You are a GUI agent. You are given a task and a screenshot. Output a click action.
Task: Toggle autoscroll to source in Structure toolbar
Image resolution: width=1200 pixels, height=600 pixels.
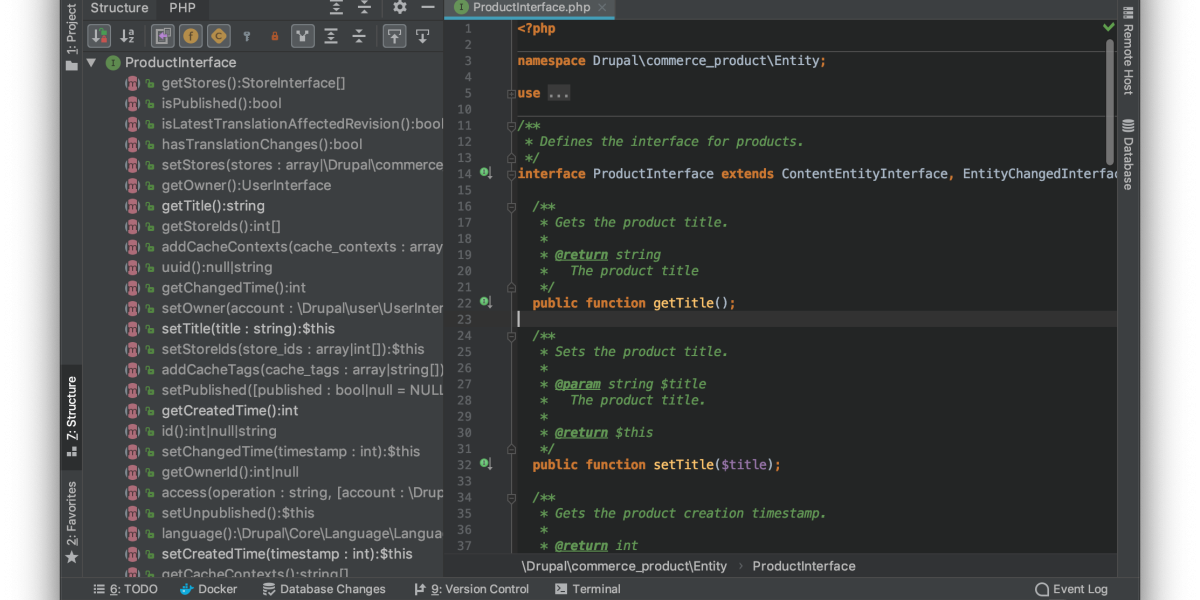click(395, 35)
